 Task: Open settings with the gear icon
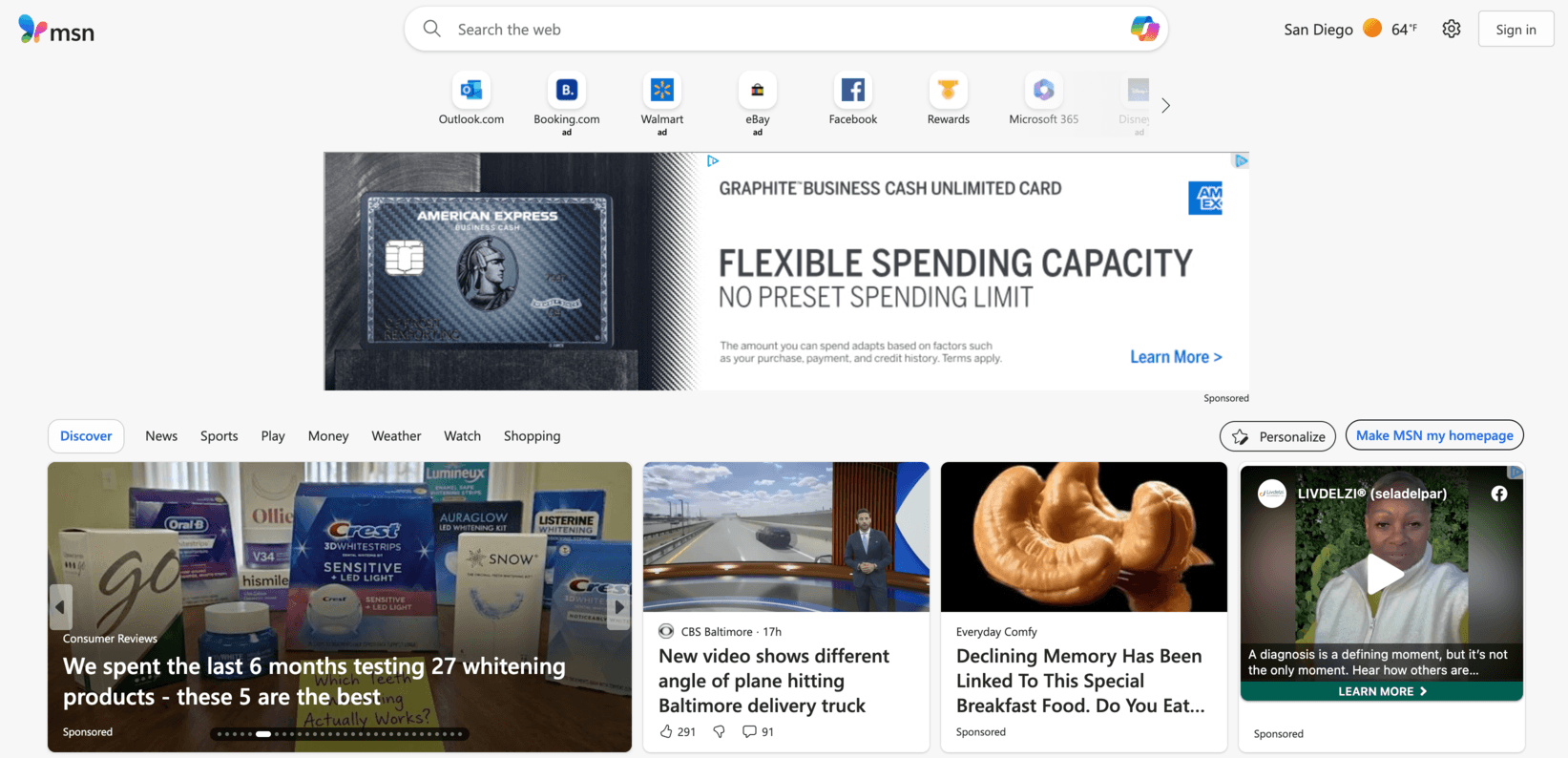pos(1452,29)
